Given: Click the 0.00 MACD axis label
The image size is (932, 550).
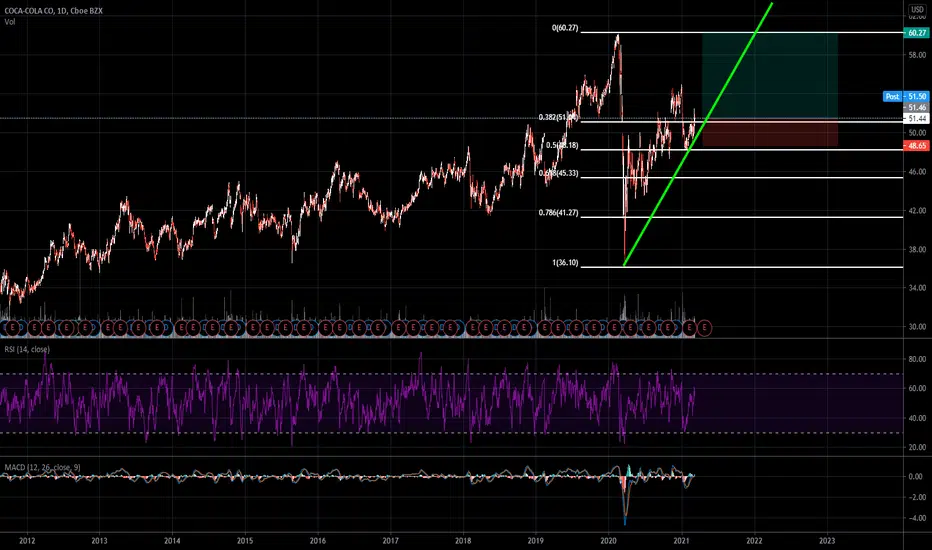Looking at the screenshot, I should [916, 476].
